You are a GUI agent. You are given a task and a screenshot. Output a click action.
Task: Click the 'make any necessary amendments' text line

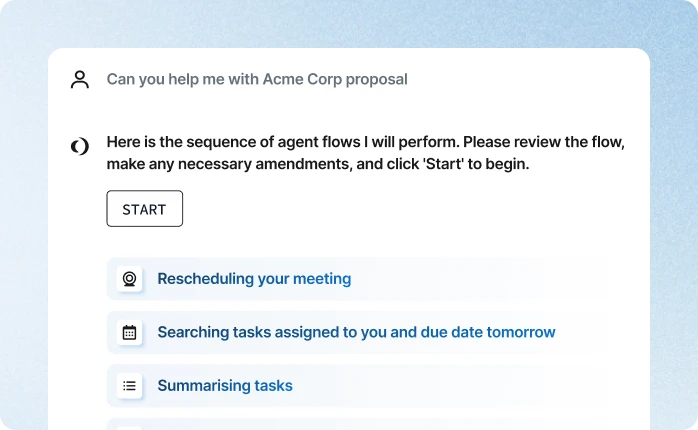(x=318, y=164)
